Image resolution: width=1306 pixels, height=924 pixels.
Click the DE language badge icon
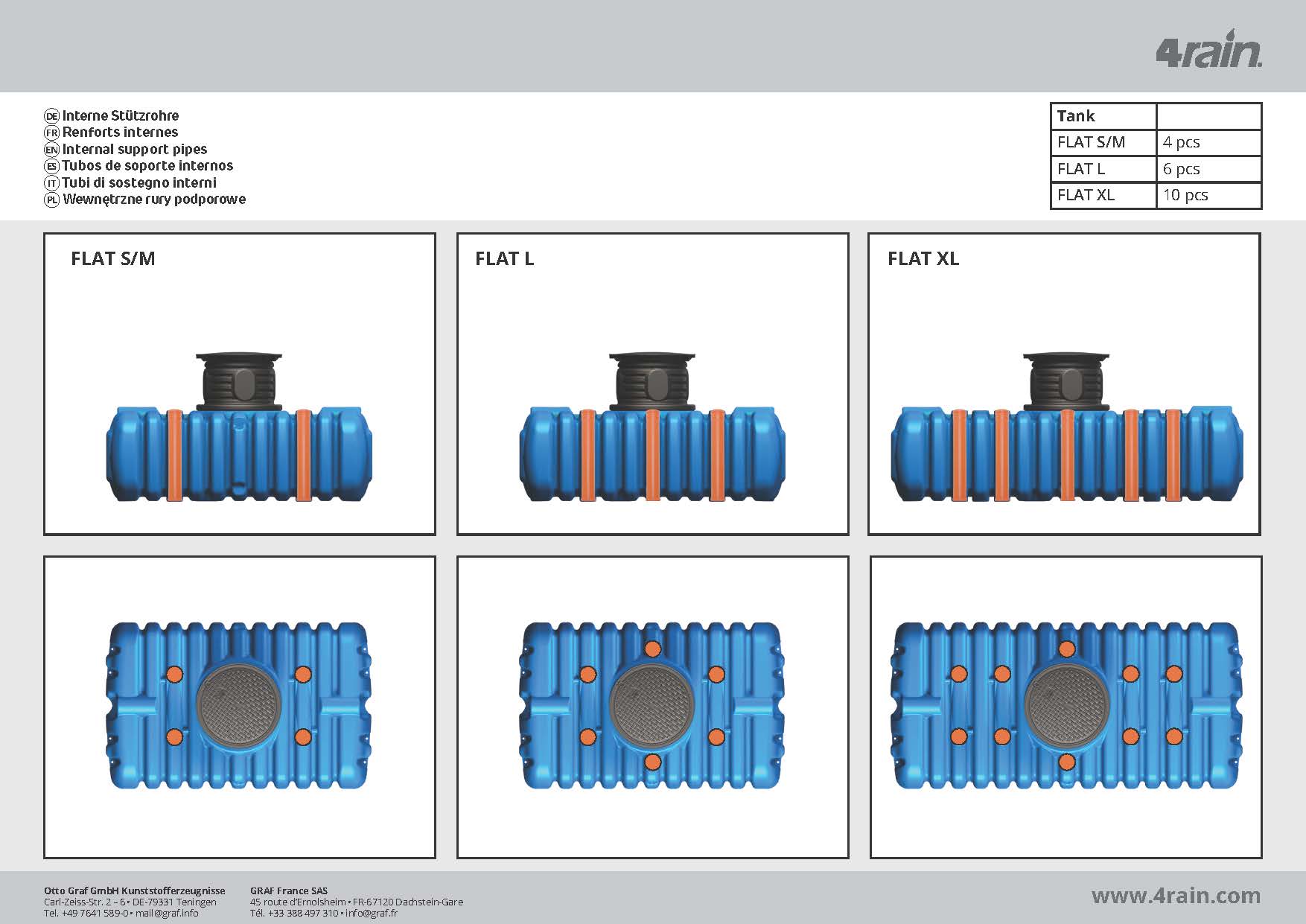pos(51,116)
